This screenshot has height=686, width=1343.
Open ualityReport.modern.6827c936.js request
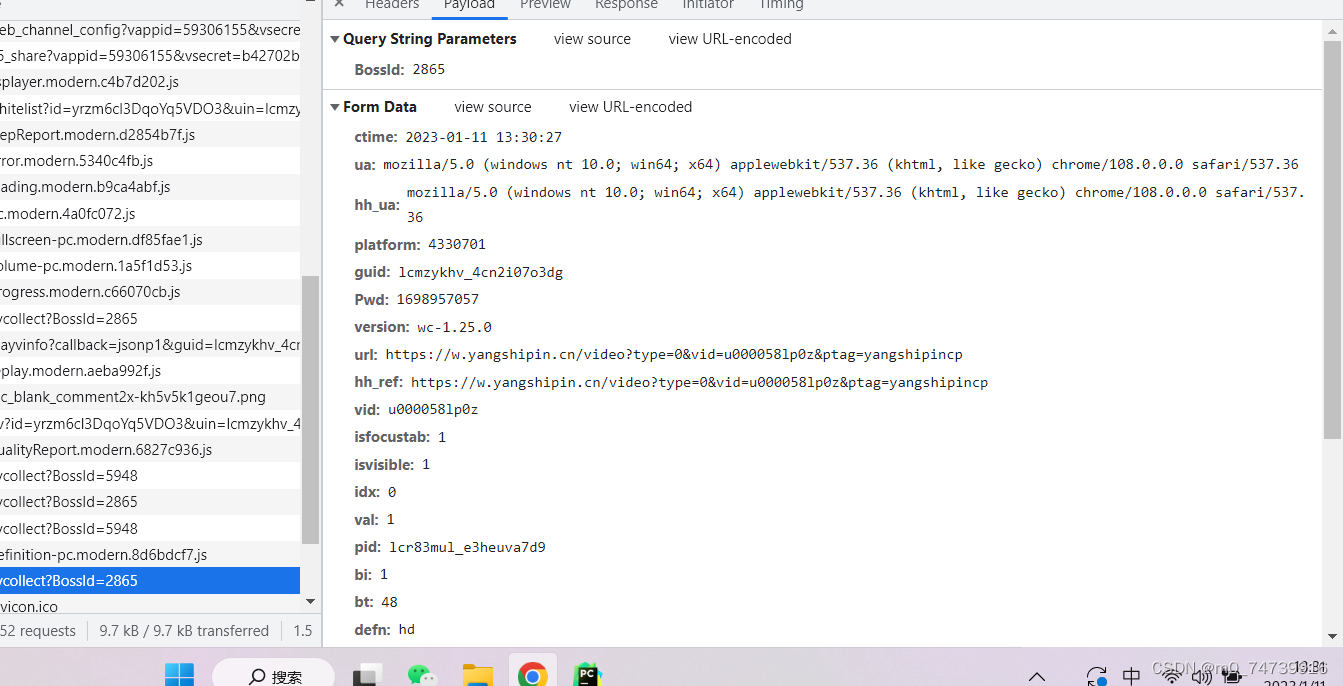[150, 450]
